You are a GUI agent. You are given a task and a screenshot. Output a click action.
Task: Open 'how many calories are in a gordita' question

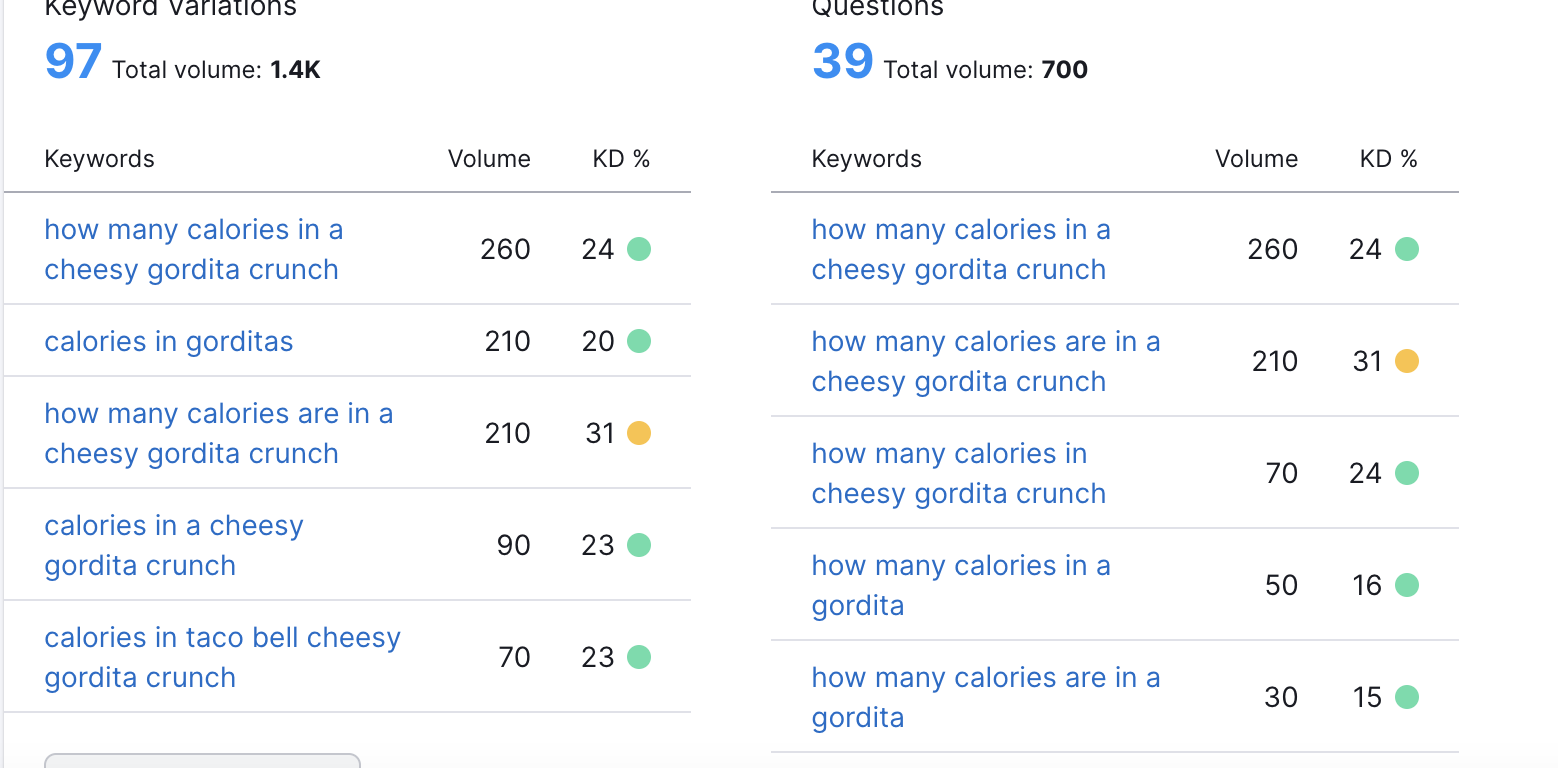point(985,697)
